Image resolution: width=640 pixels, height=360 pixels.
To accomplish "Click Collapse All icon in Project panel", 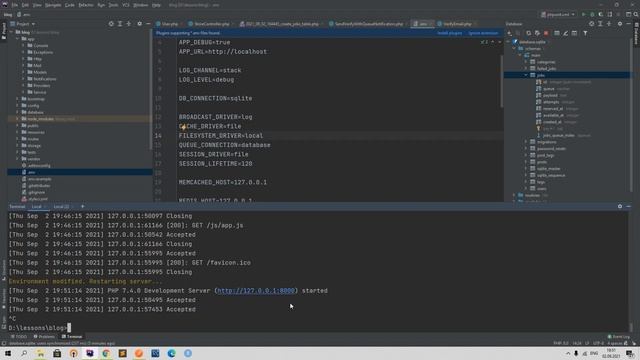I will coord(129,24).
